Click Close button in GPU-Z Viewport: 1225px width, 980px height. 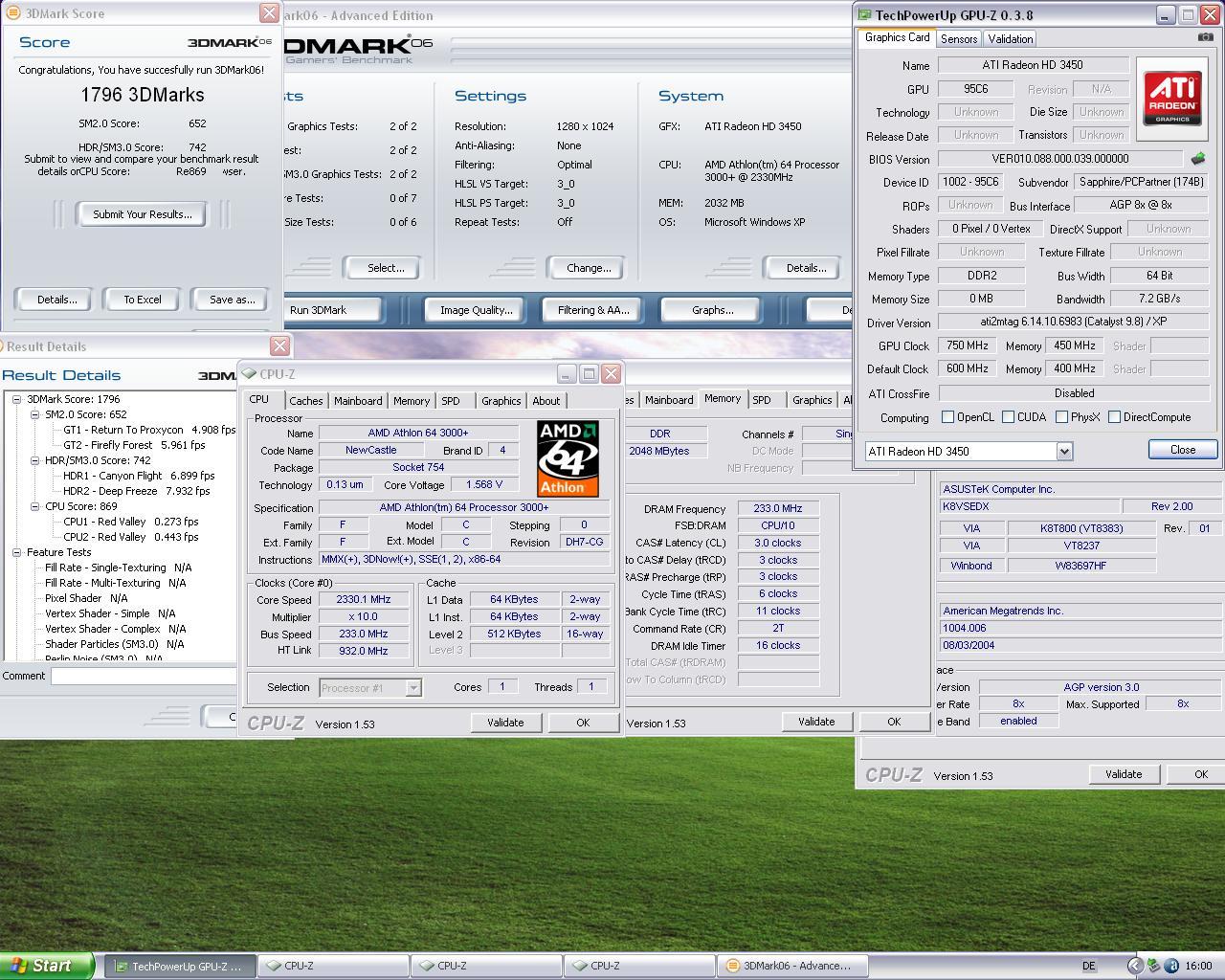pos(1183,450)
